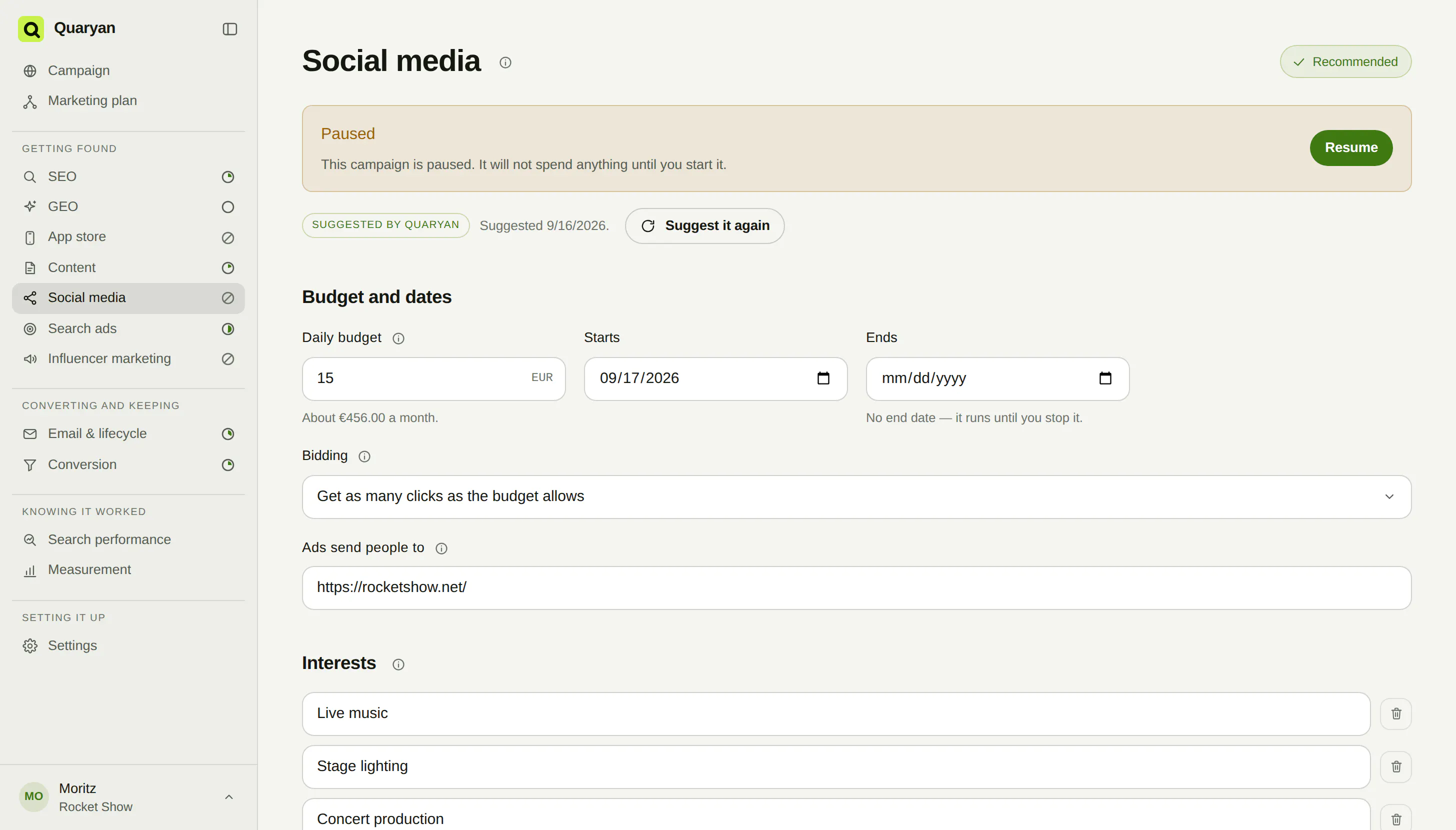Open the Ends date calendar picker

pyautogui.click(x=1105, y=378)
